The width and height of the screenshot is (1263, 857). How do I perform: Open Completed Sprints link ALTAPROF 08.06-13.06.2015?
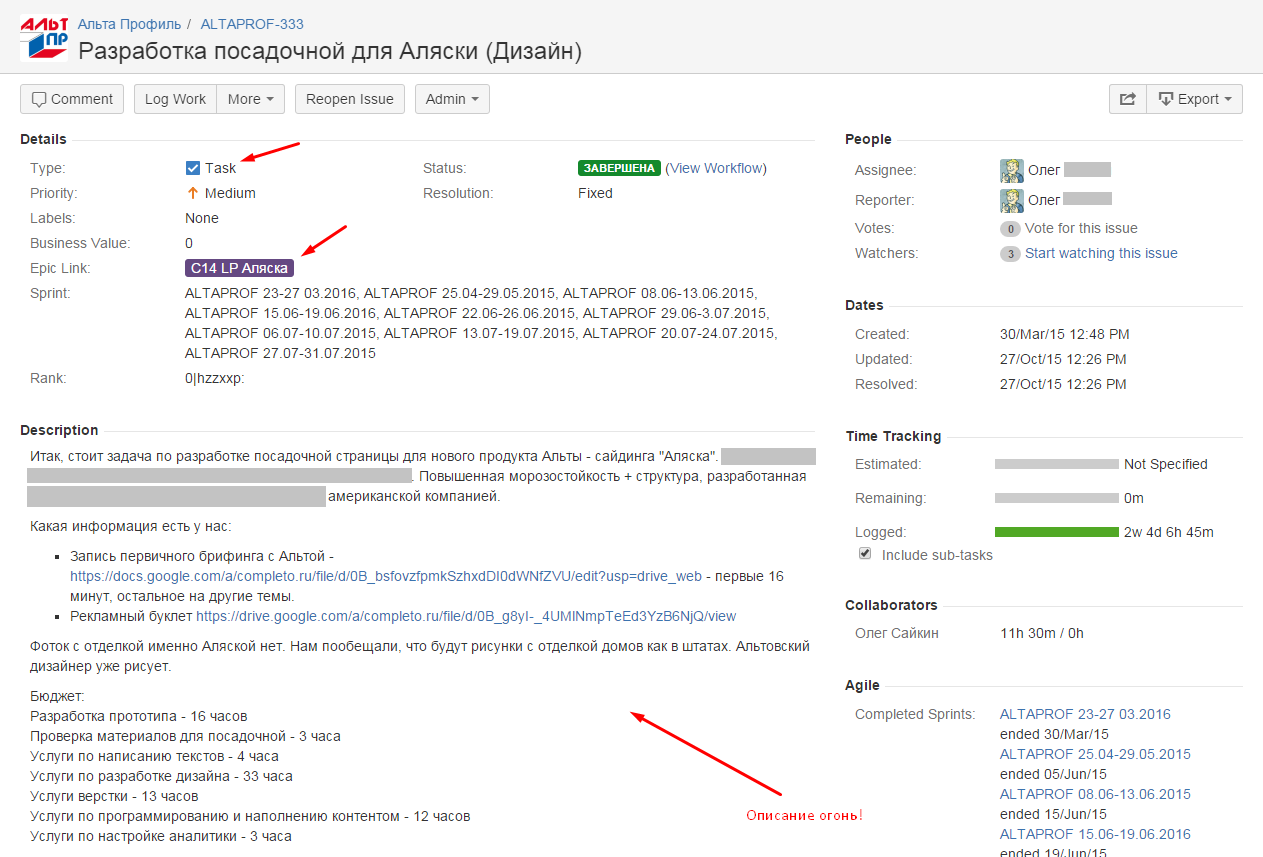(x=1095, y=794)
